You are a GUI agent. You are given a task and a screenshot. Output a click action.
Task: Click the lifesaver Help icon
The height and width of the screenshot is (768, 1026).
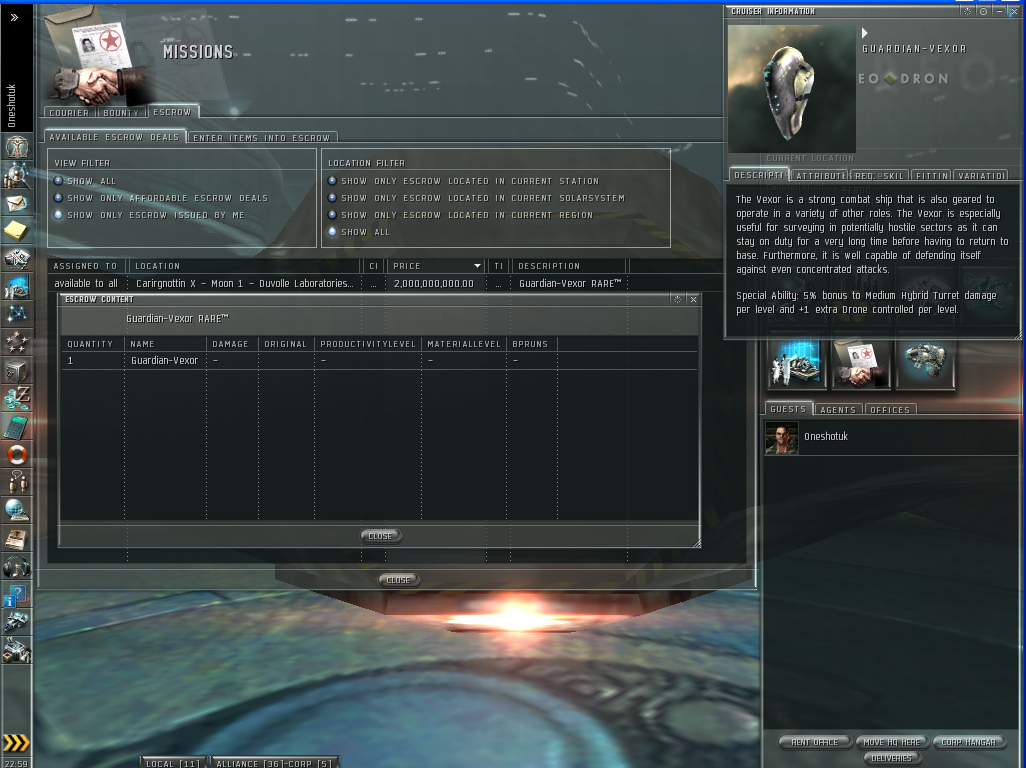point(16,454)
